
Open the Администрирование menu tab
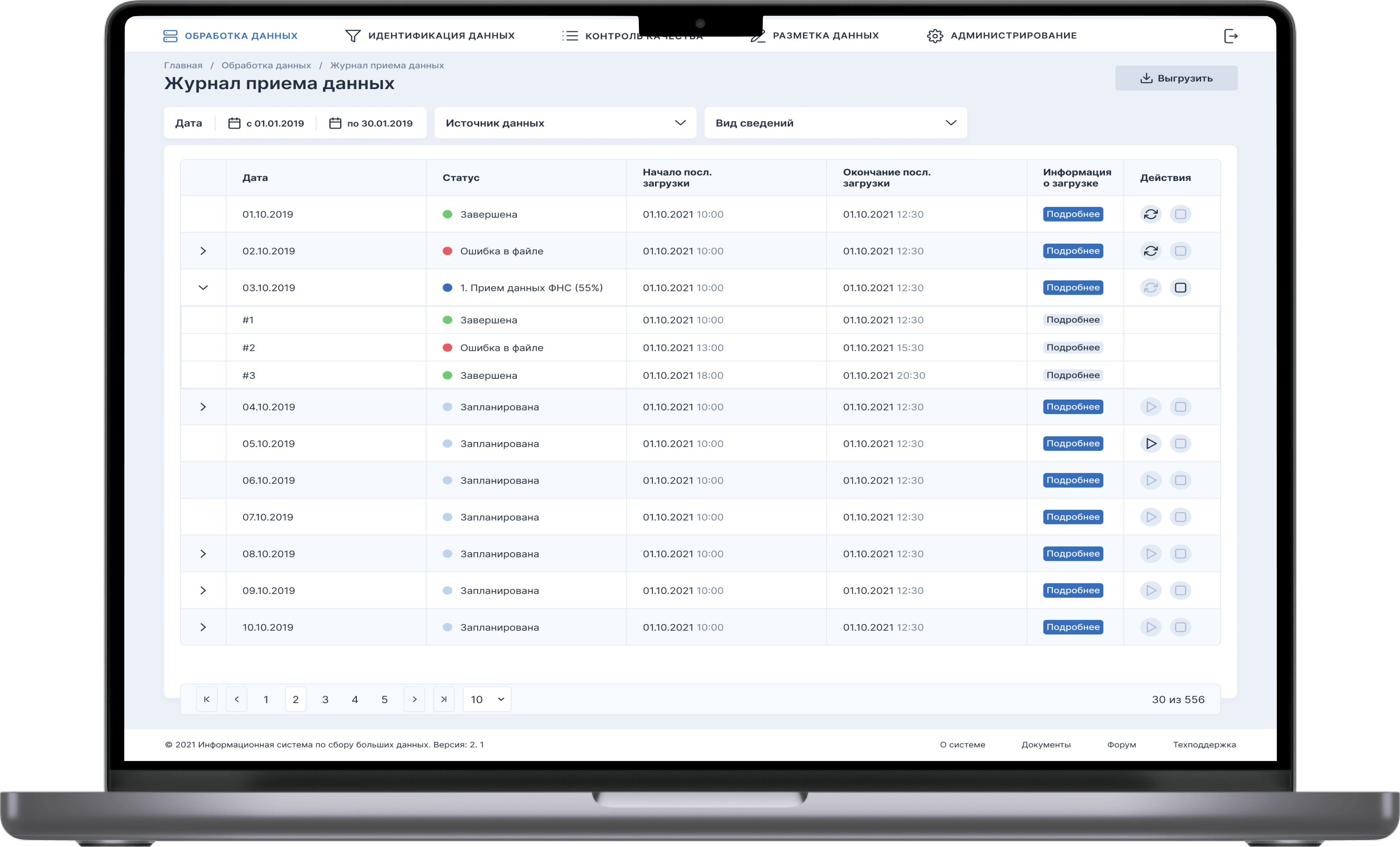[1002, 36]
